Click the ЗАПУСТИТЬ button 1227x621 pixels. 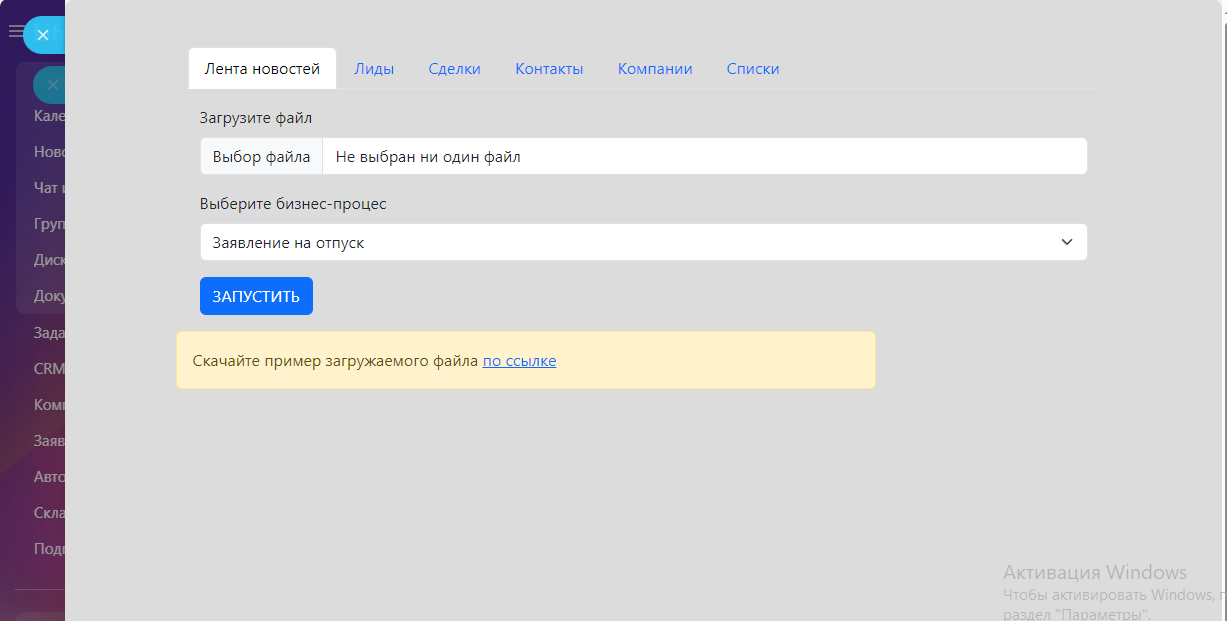pyautogui.click(x=256, y=296)
